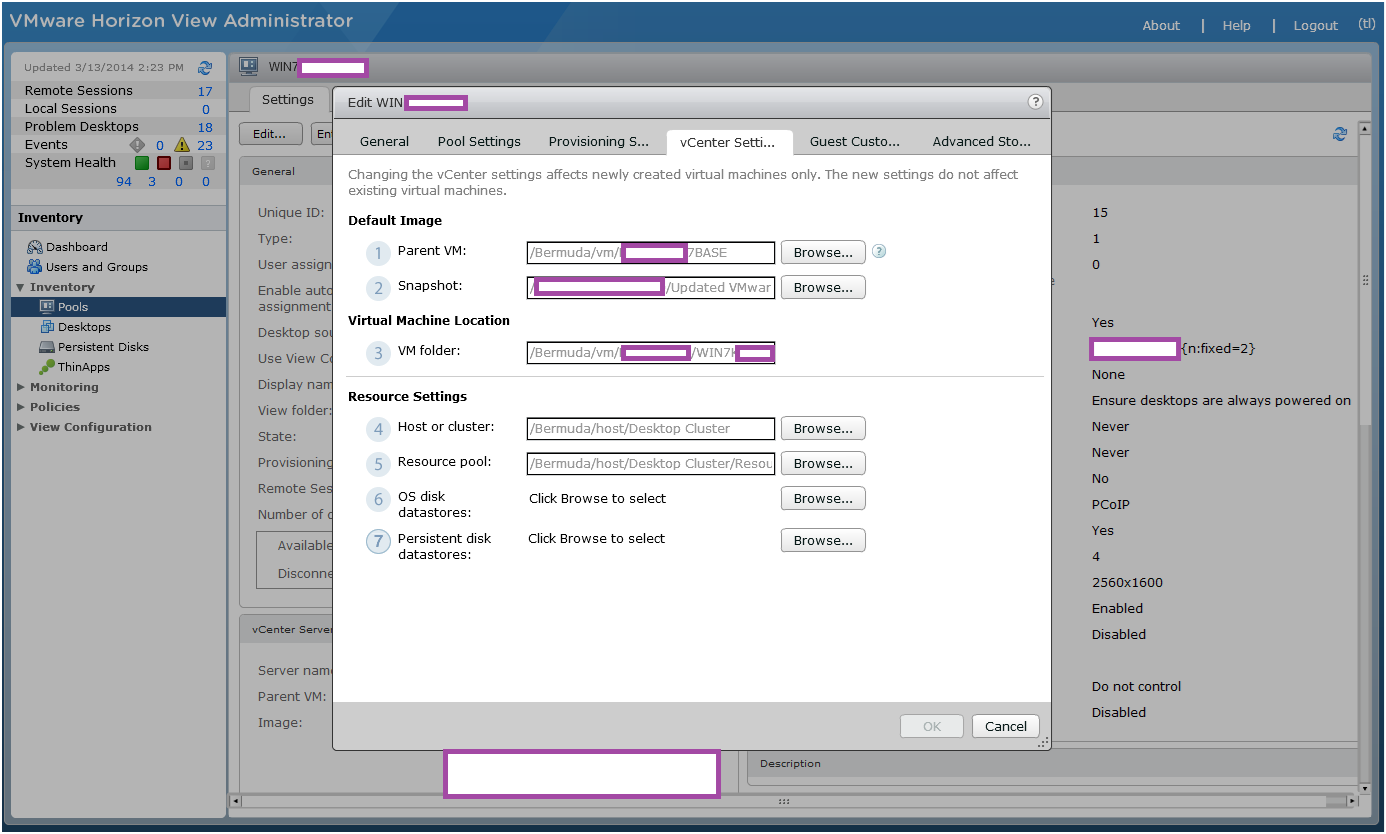Click the Parent VM path field
This screenshot has width=1386, height=834.
[651, 253]
